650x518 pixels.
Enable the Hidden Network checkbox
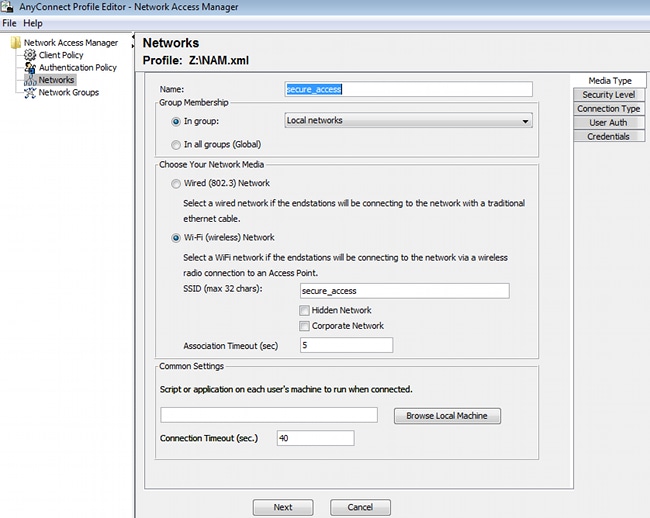click(x=304, y=310)
